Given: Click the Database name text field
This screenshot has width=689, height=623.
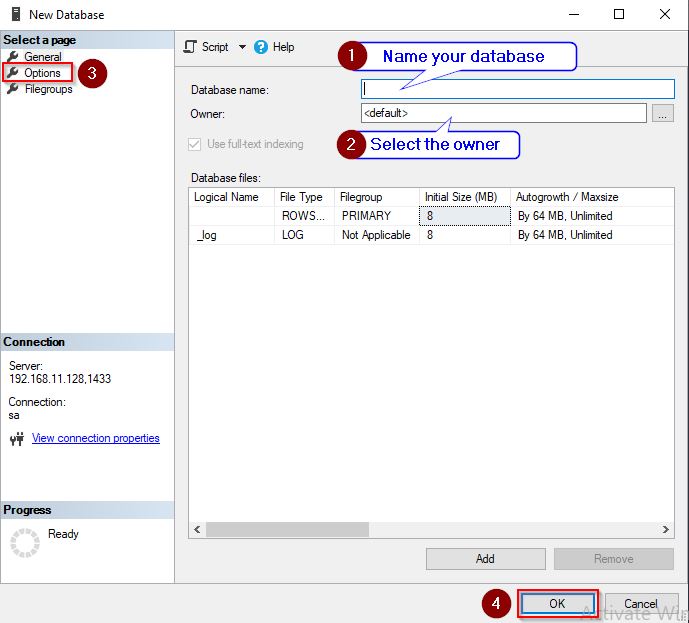Looking at the screenshot, I should pos(517,89).
